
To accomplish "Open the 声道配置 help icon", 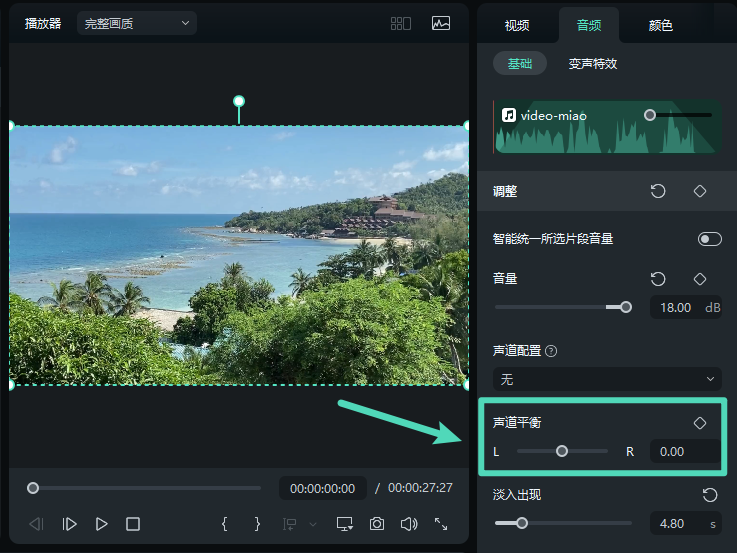I will 551,351.
